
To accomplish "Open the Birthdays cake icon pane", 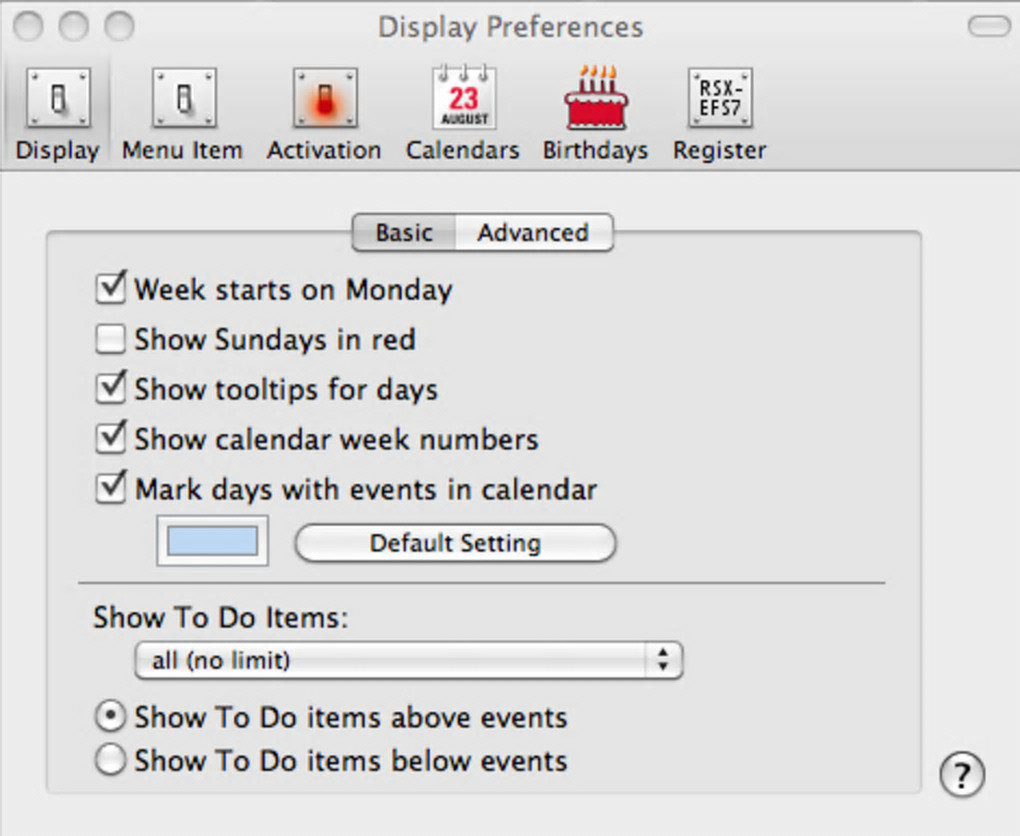I will pyautogui.click(x=595, y=112).
